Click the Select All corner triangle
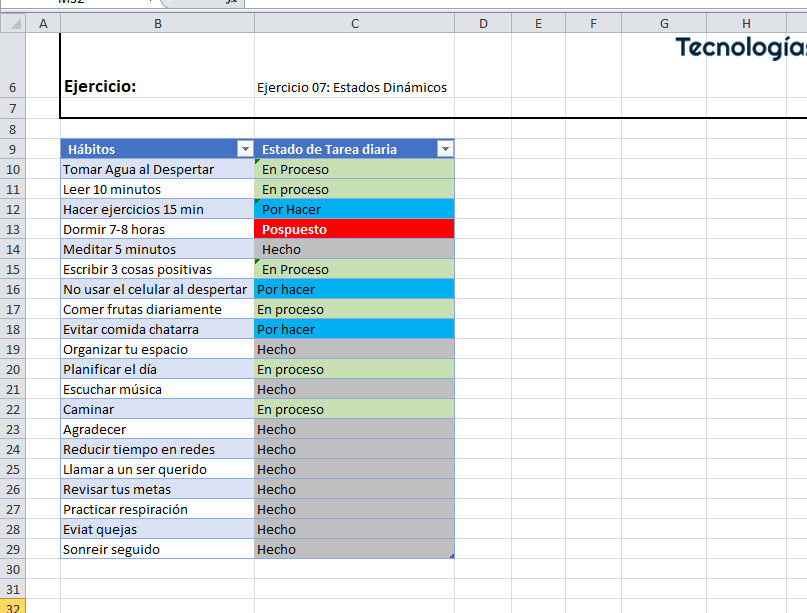Screen dimensions: 807x613 (x=12, y=23)
